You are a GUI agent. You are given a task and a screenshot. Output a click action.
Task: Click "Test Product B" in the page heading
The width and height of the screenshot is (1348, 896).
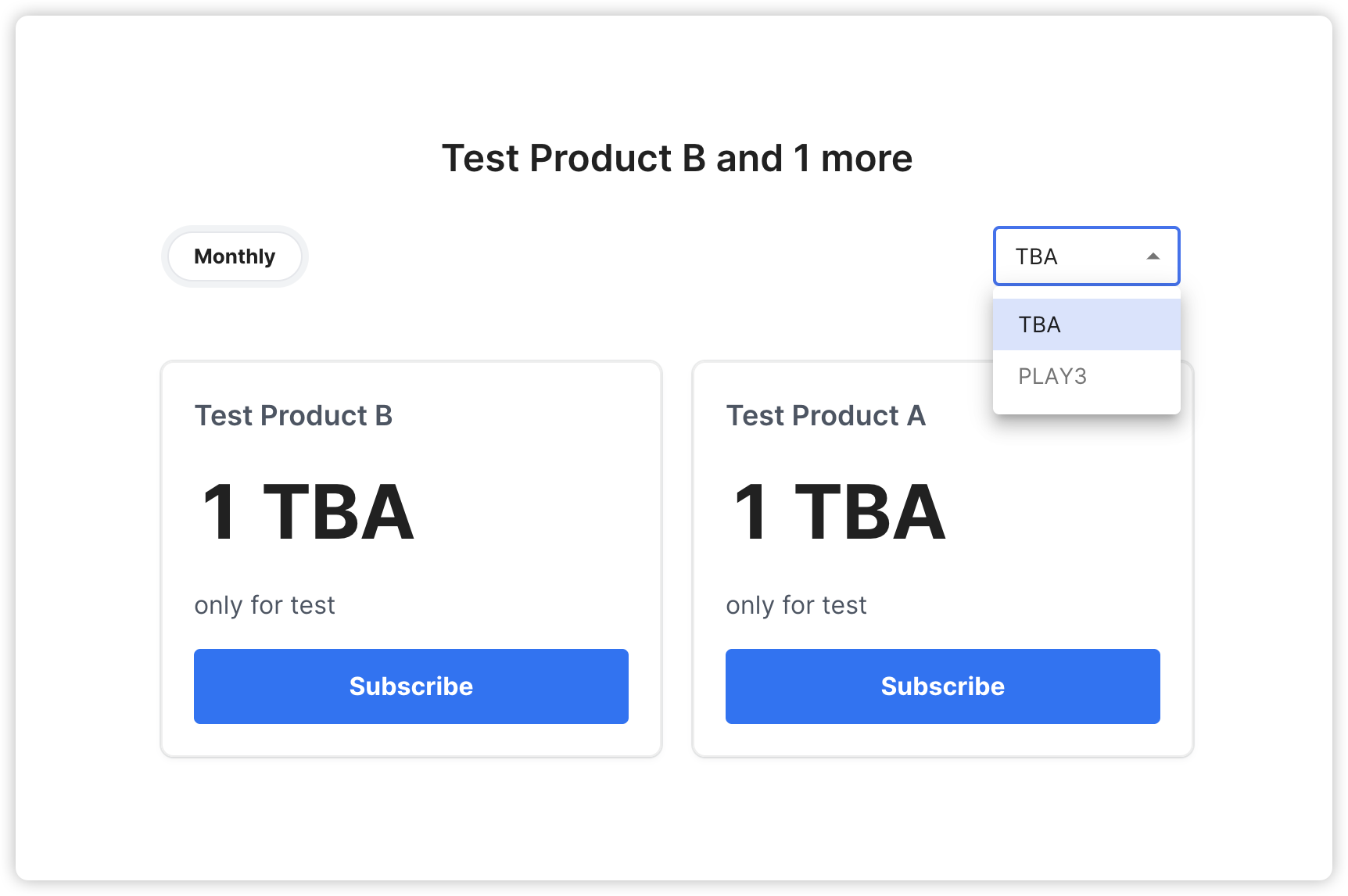[x=574, y=159]
